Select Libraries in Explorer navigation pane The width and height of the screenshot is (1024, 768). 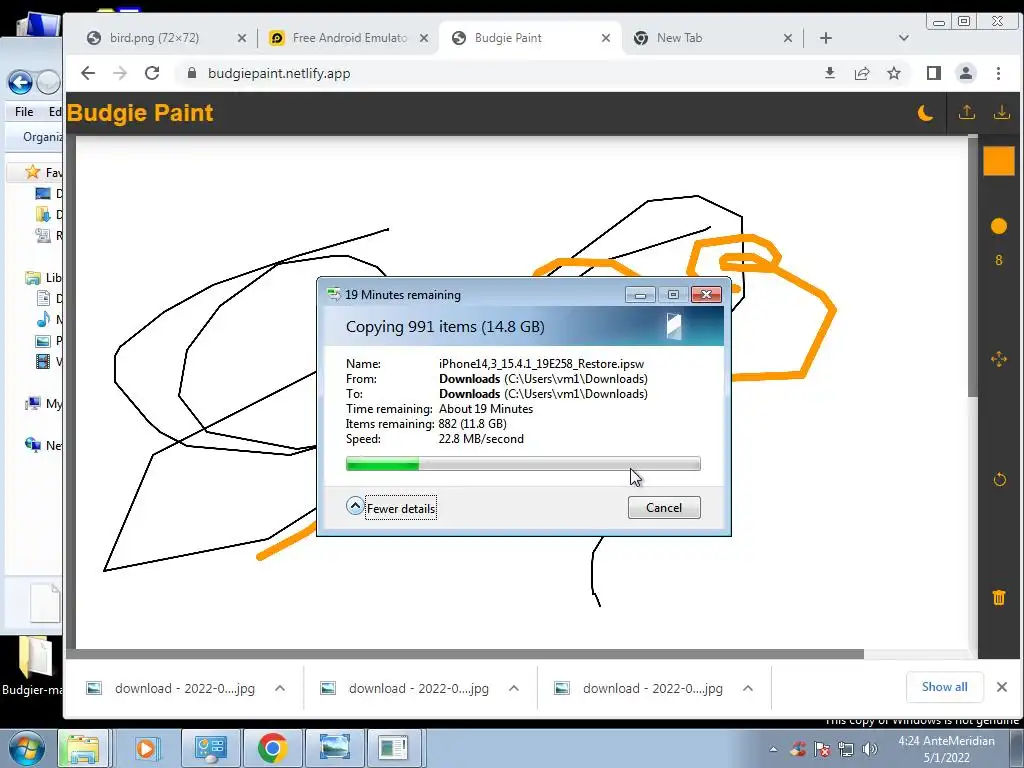[43, 278]
